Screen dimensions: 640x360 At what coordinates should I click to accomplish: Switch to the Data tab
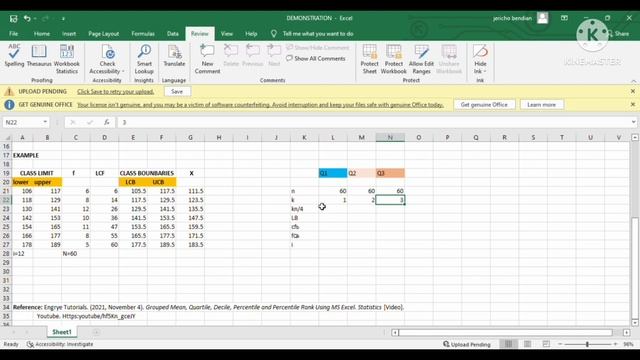point(173,34)
